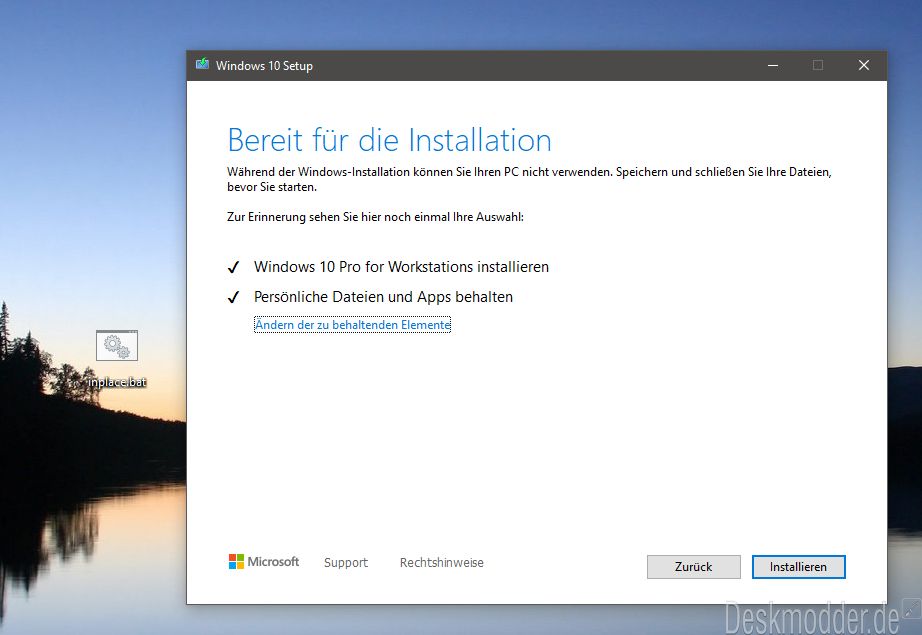Click 'Persönliche Dateien und Apps behalten' text

tap(383, 297)
